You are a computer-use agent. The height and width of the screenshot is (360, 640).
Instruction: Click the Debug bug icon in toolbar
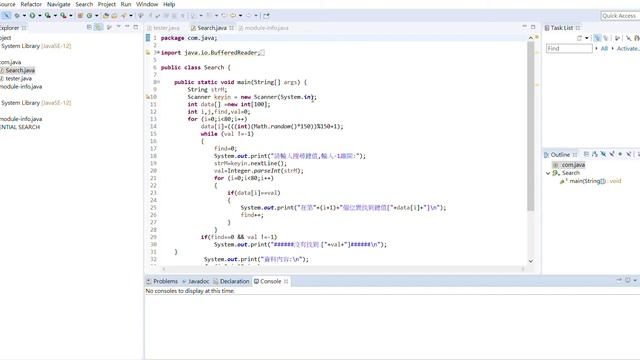point(17,16)
